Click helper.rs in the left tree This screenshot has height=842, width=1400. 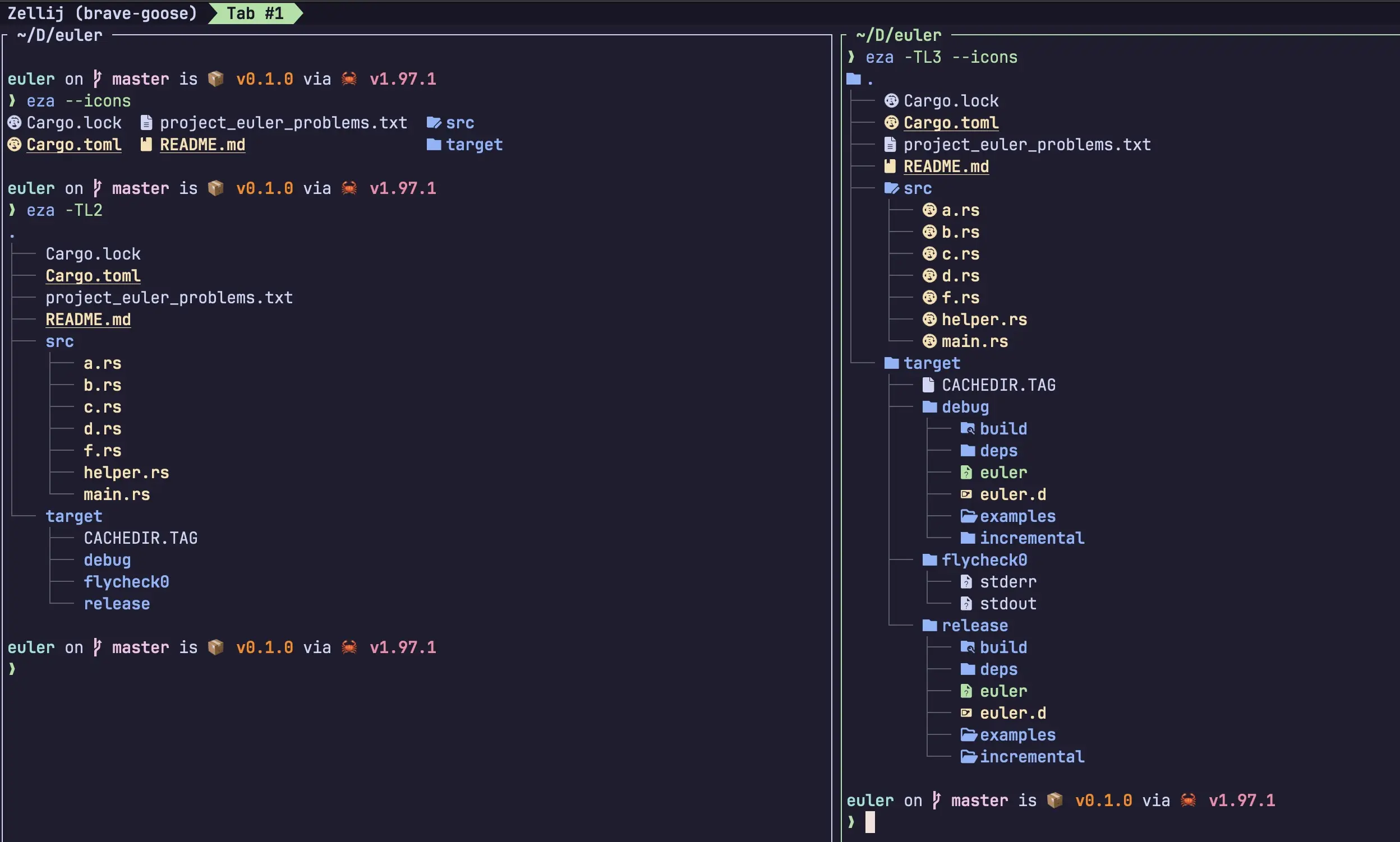pos(126,473)
